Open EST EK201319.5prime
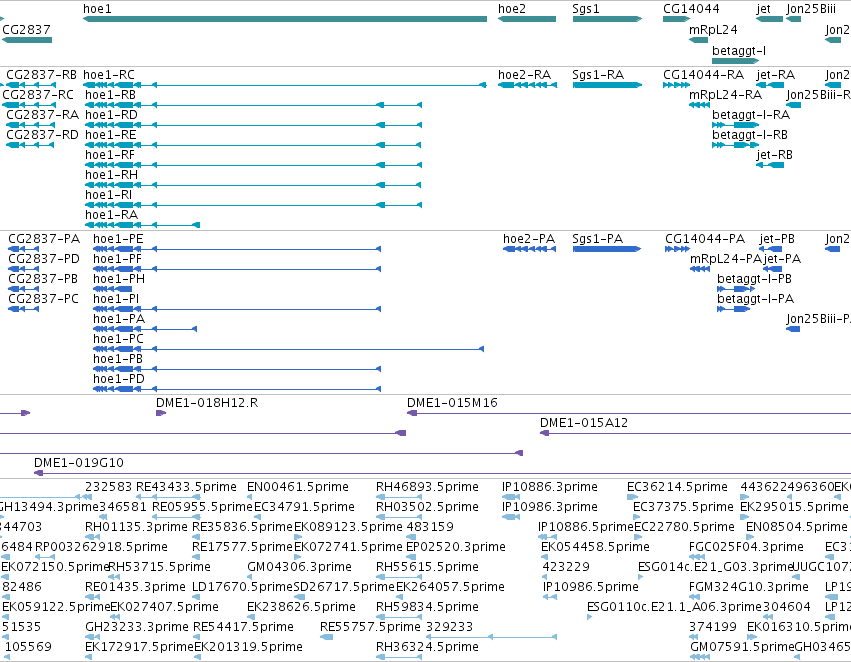Screen dimensions: 851x662 249,647
